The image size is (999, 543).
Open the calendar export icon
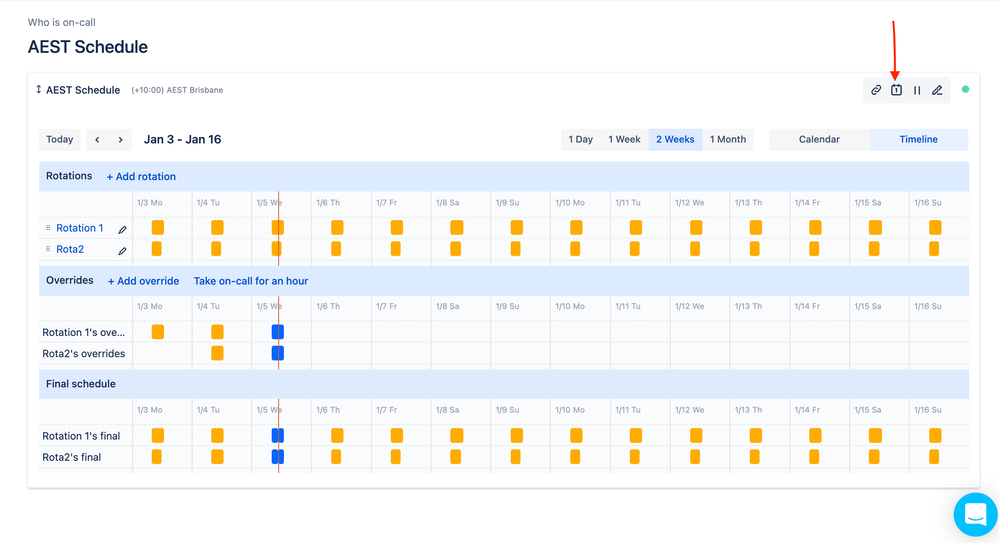pyautogui.click(x=896, y=90)
